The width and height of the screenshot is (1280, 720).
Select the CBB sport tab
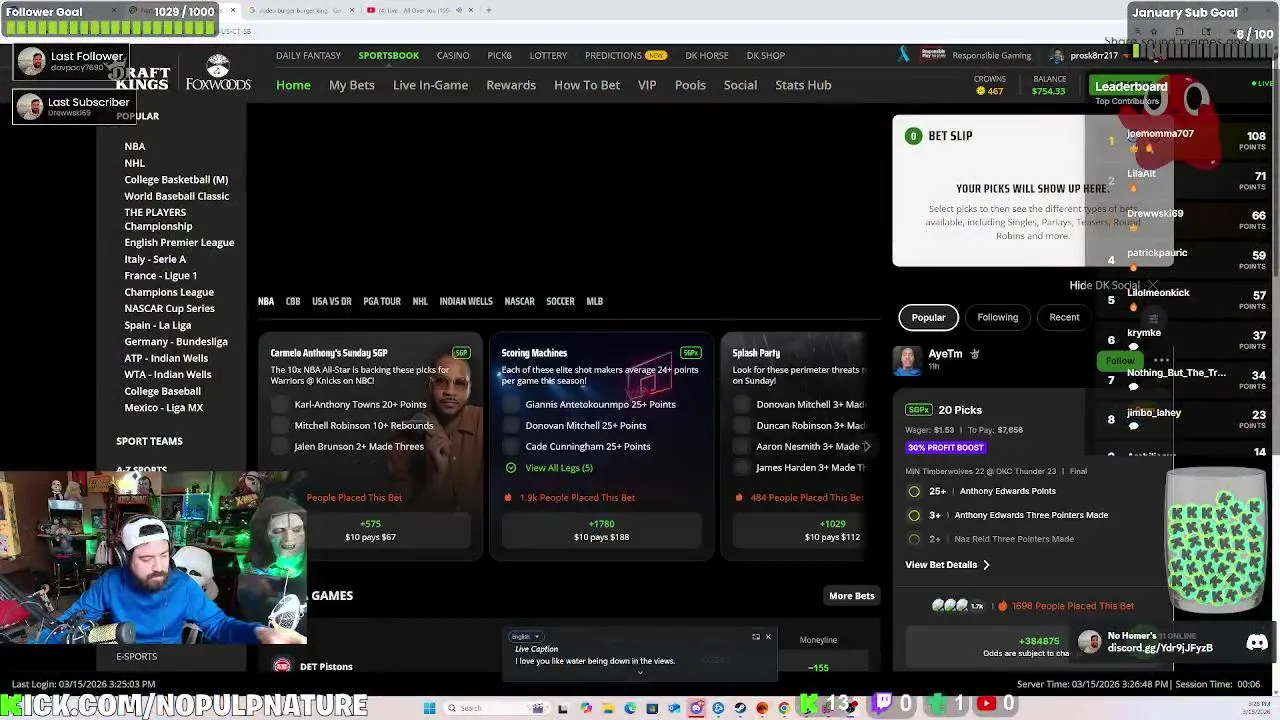(293, 301)
